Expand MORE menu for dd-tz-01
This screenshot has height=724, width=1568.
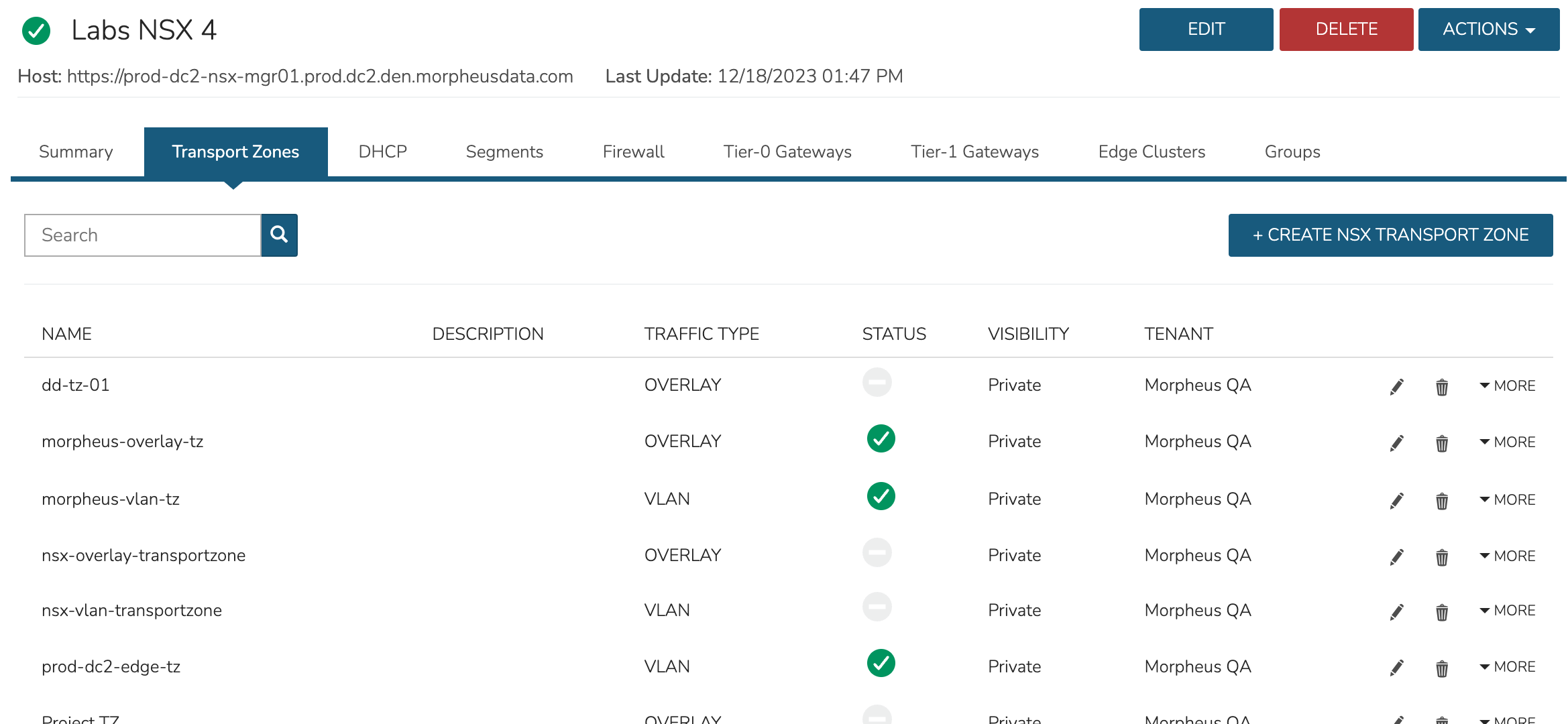click(x=1508, y=385)
